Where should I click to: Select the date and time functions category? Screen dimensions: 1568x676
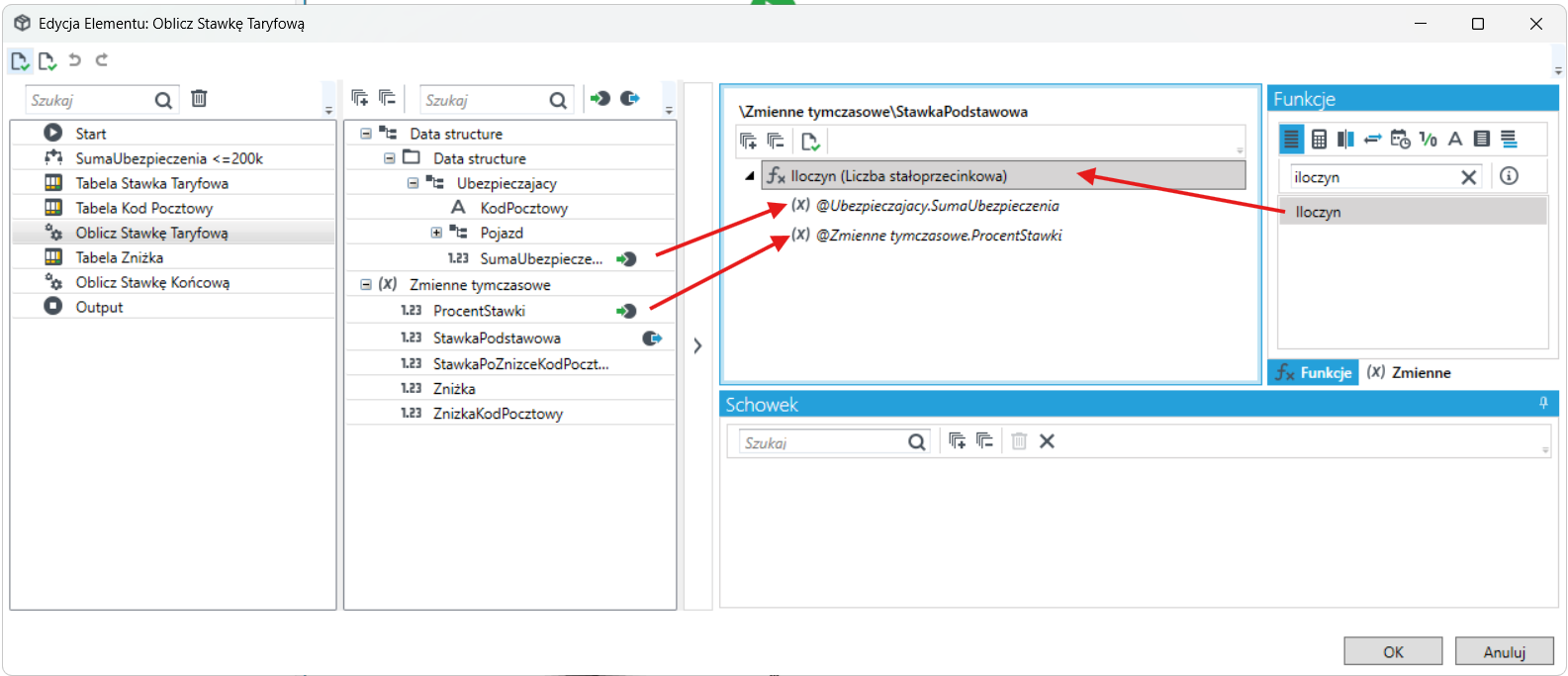(1400, 140)
